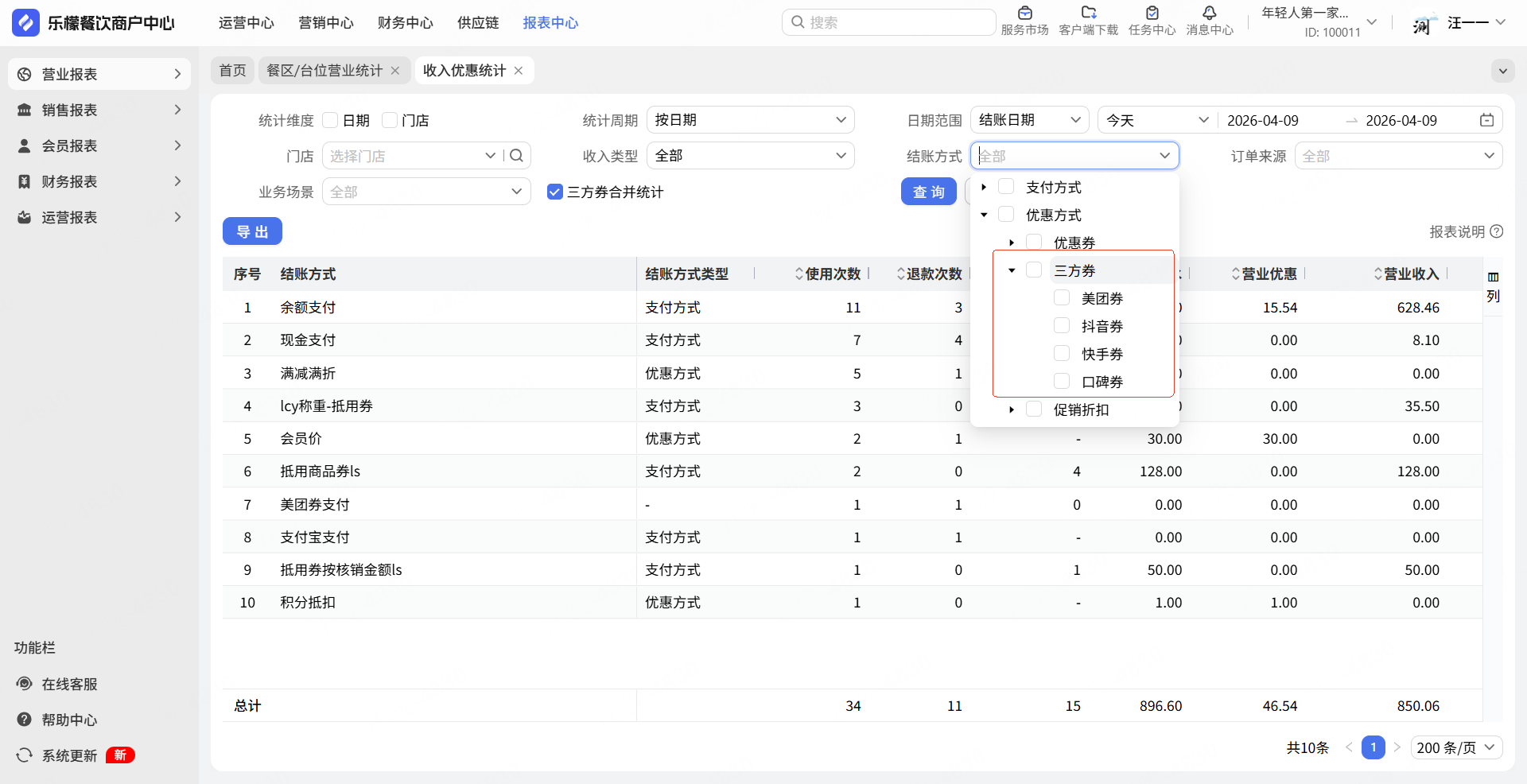Click the store search magnifier icon
Screen dimensions: 1527x784
pyautogui.click(x=516, y=156)
